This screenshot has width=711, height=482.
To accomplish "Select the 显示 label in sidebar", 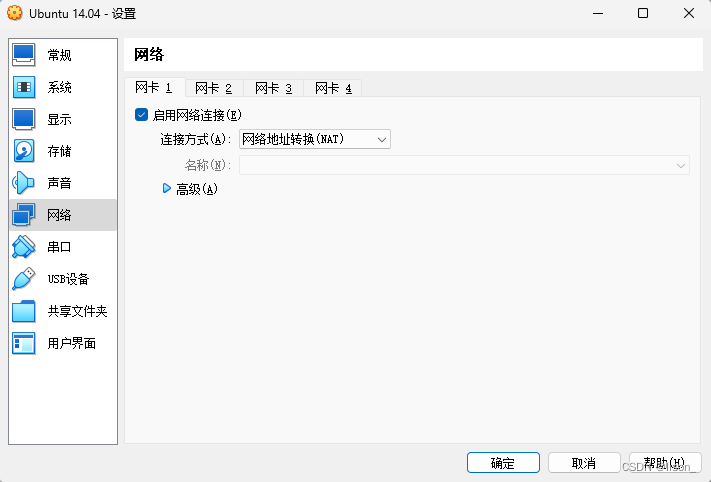I will click(x=59, y=119).
